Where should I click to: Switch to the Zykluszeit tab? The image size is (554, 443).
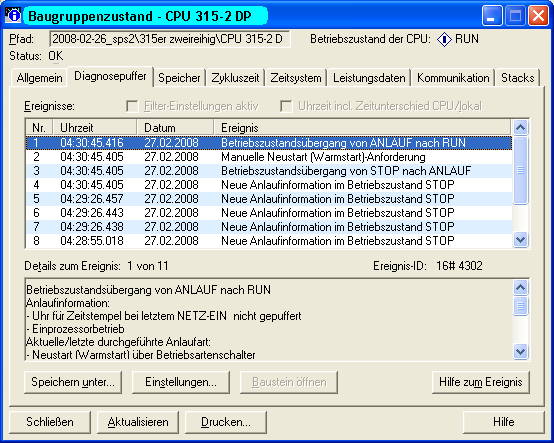[235, 78]
